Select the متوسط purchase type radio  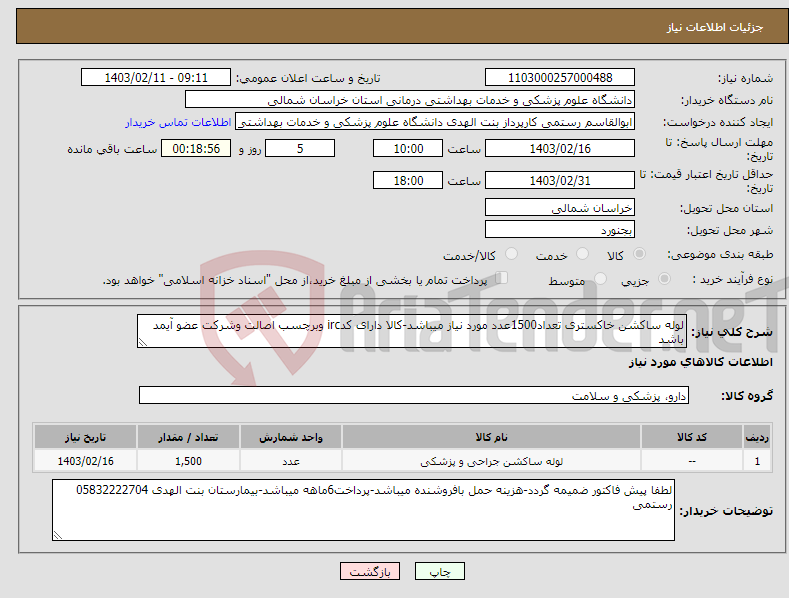600,279
